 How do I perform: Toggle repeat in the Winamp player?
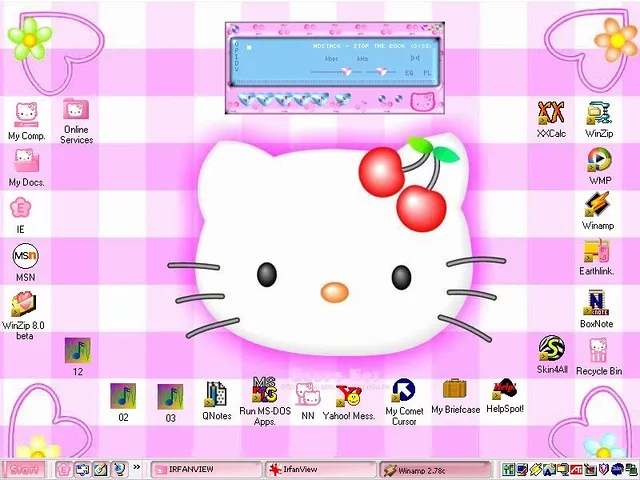coord(399,98)
